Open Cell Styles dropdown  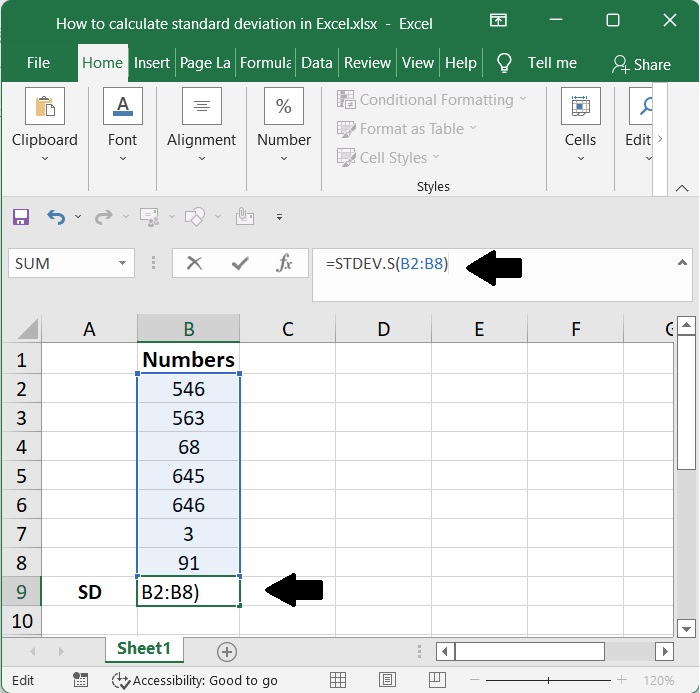388,158
